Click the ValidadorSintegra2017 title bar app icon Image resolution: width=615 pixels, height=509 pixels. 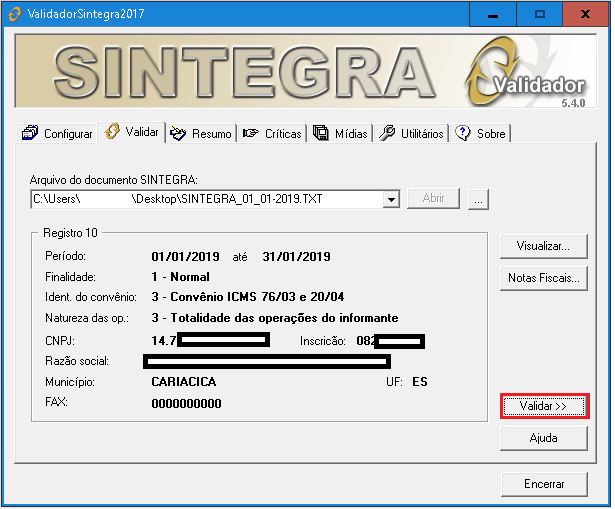[x=15, y=14]
